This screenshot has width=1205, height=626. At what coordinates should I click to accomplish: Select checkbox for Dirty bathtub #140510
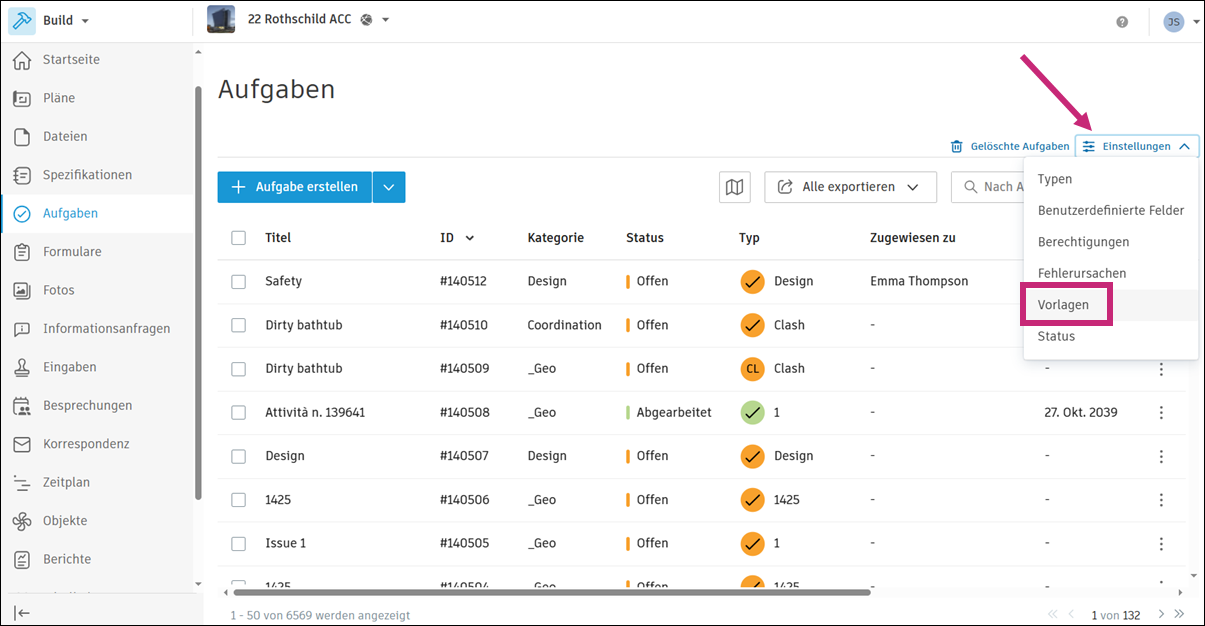click(x=238, y=325)
